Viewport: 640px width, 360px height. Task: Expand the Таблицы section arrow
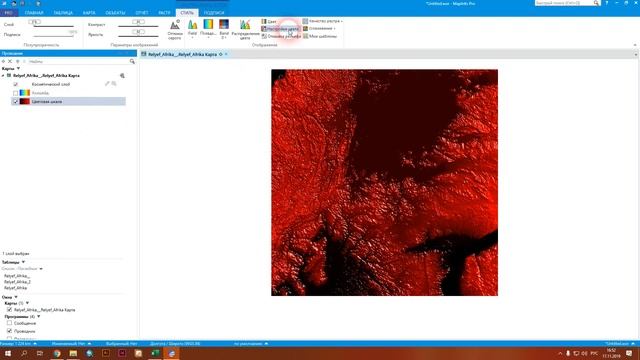point(23,262)
